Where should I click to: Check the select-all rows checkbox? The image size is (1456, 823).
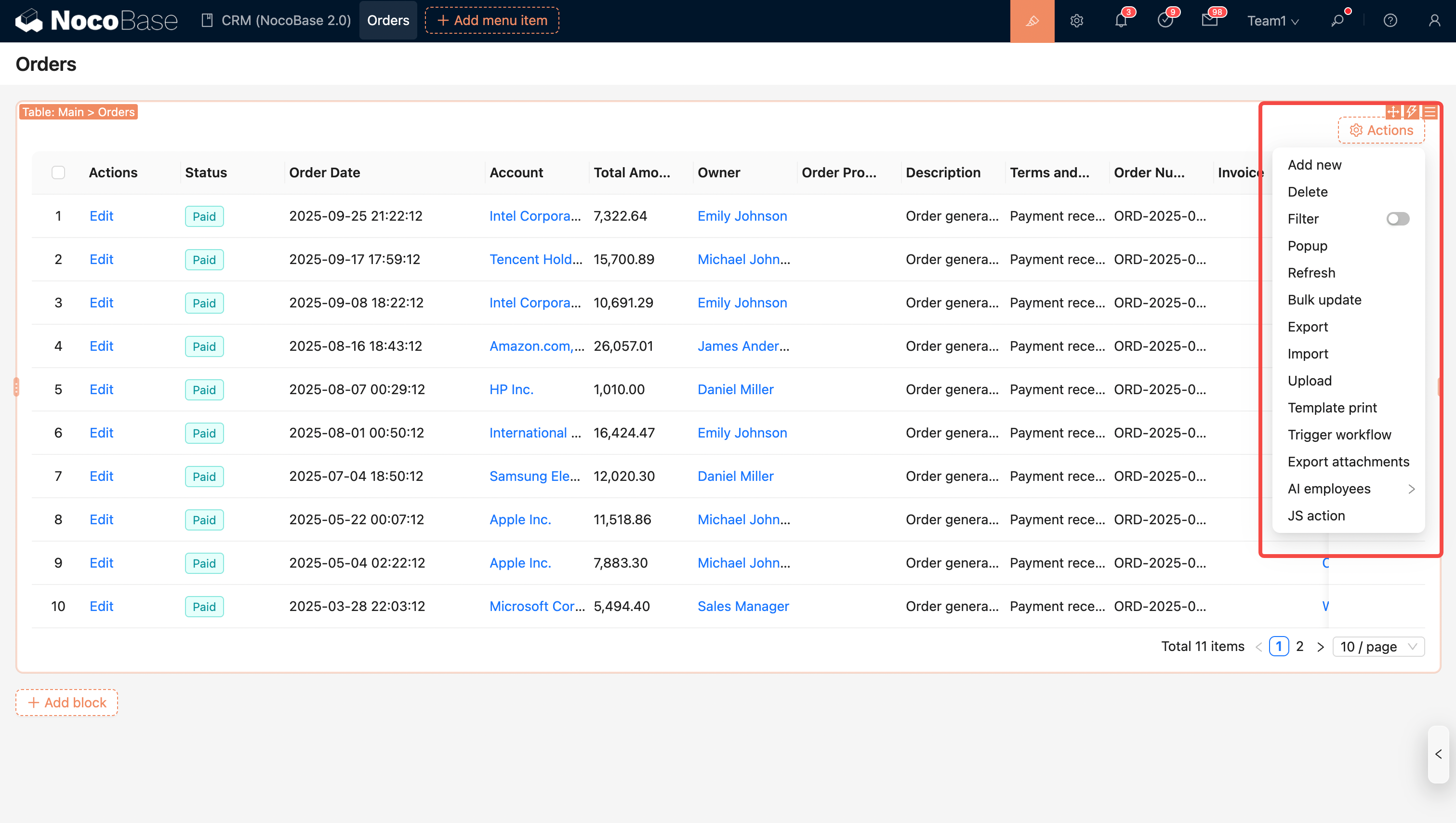58,173
